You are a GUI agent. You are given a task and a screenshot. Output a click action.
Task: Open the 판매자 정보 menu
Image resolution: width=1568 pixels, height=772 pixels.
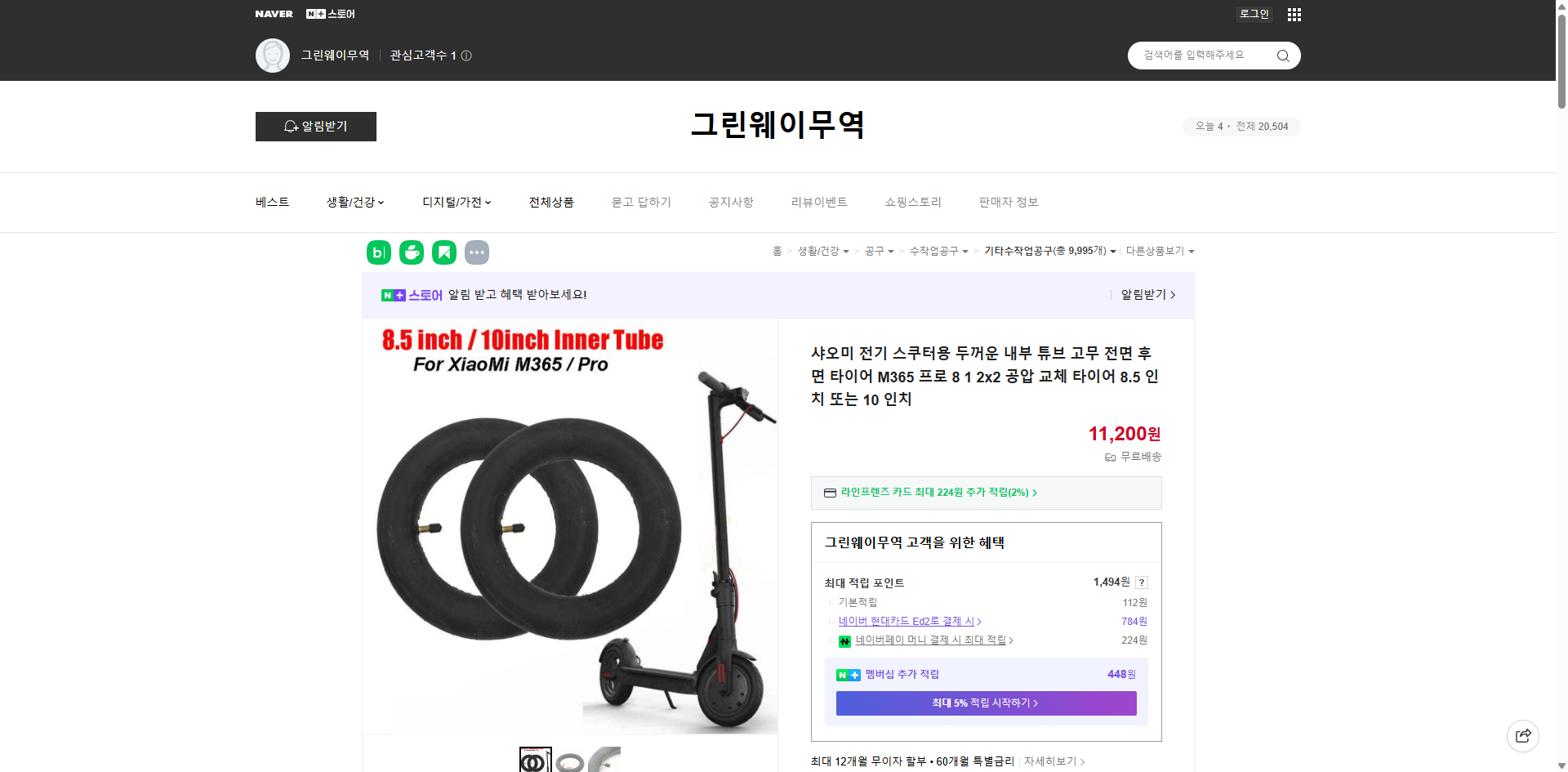pyautogui.click(x=1008, y=202)
